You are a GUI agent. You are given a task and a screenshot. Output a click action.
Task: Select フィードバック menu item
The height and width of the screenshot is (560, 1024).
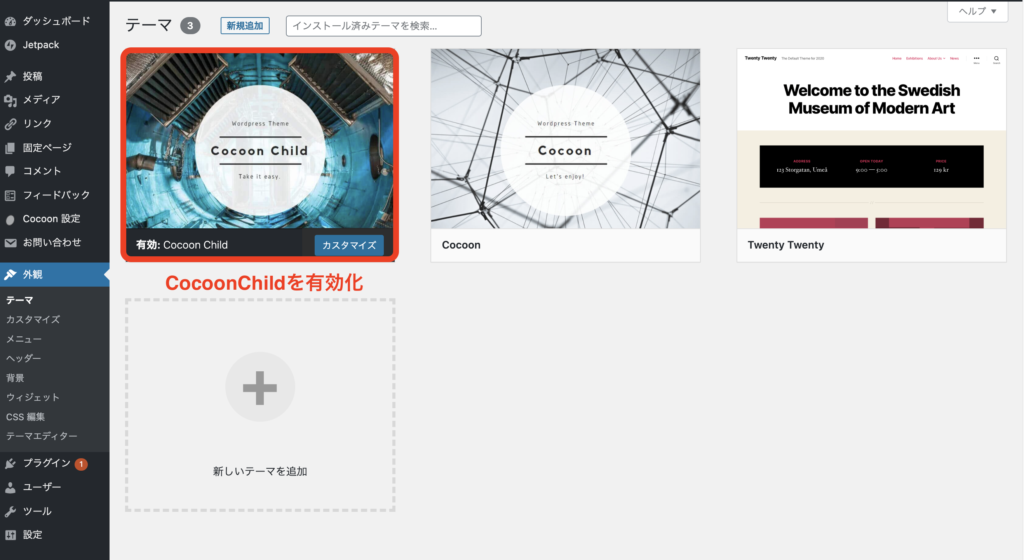55,195
